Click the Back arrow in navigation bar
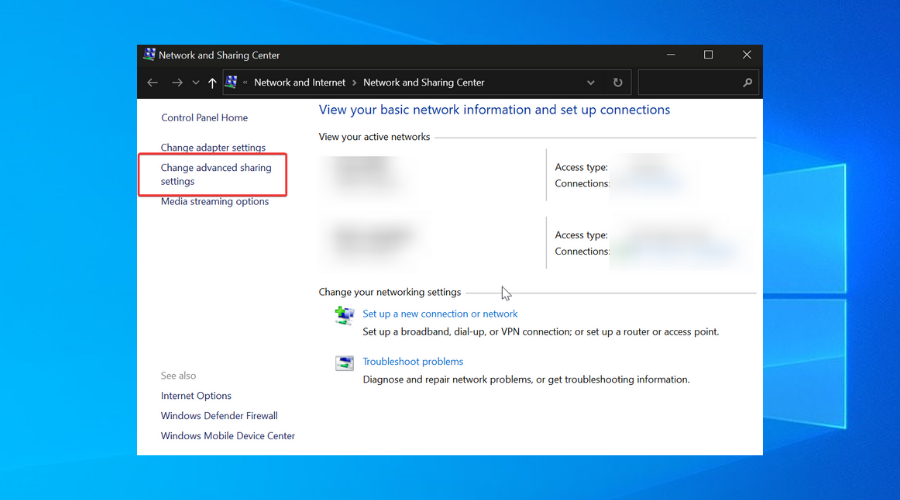 152,83
